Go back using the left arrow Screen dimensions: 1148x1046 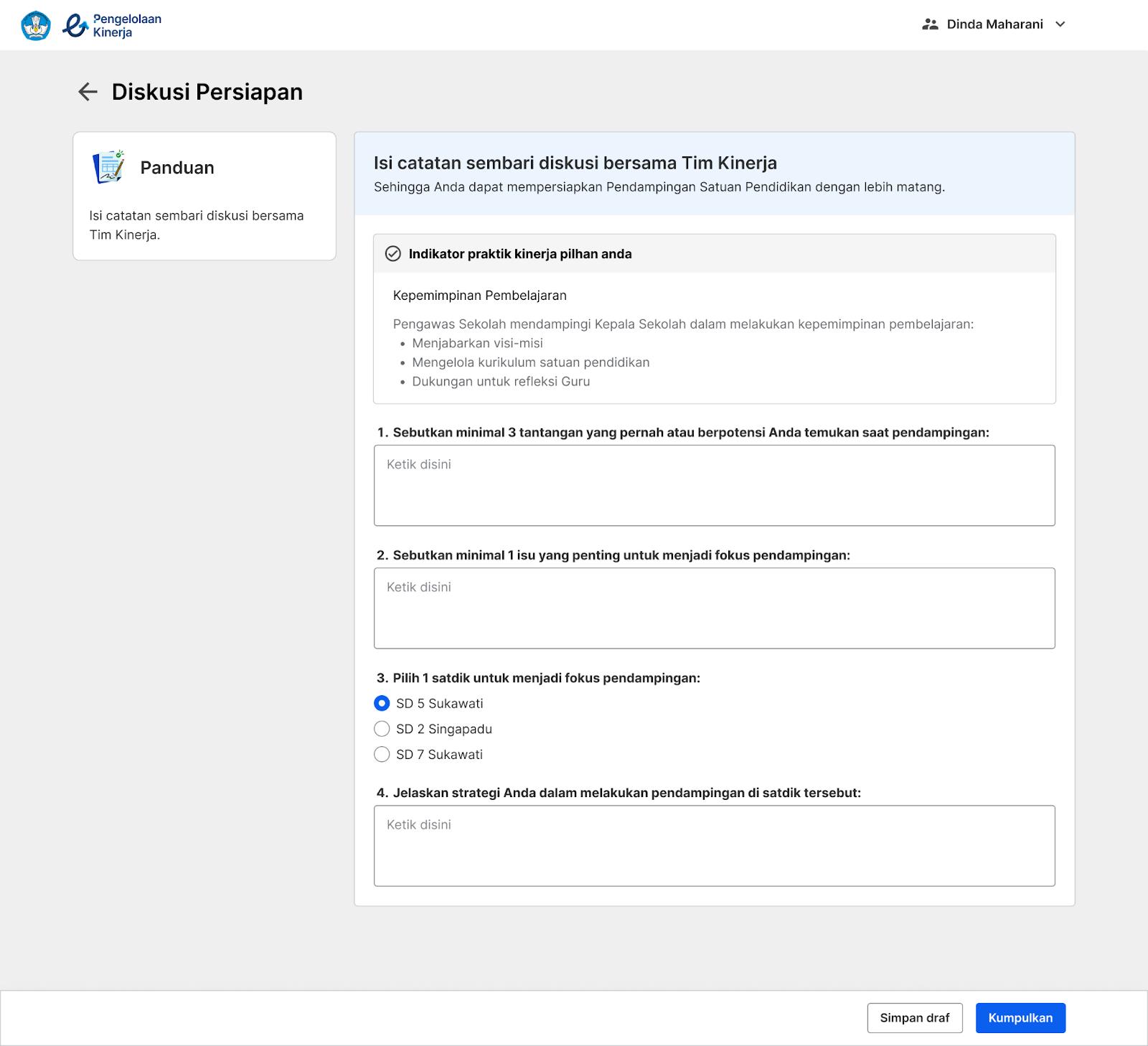coord(88,92)
